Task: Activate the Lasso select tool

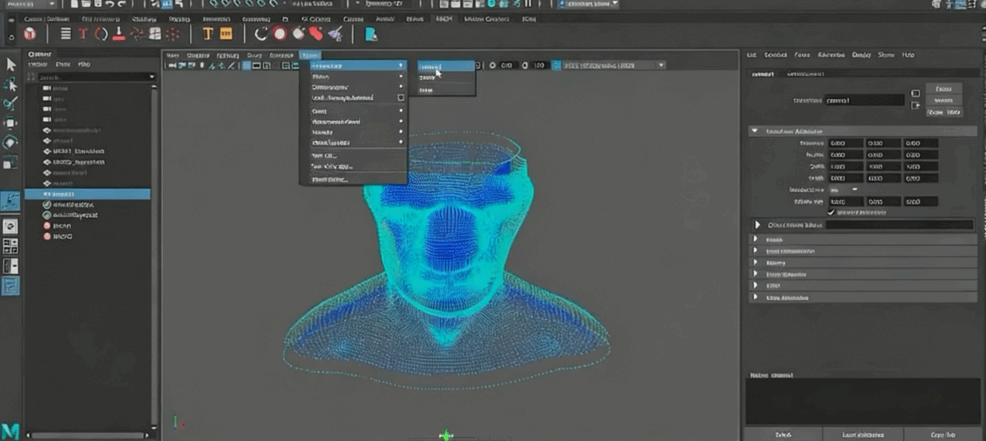Action: pos(11,84)
